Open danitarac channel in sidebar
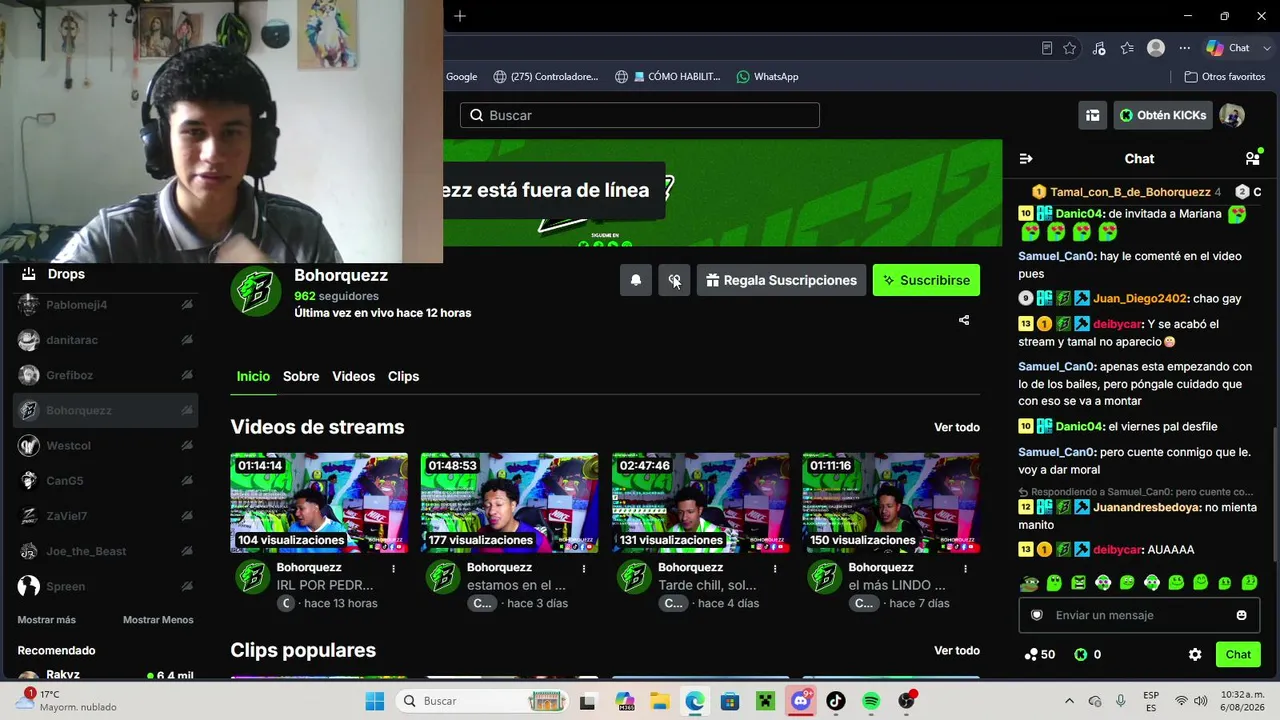 pyautogui.click(x=106, y=340)
